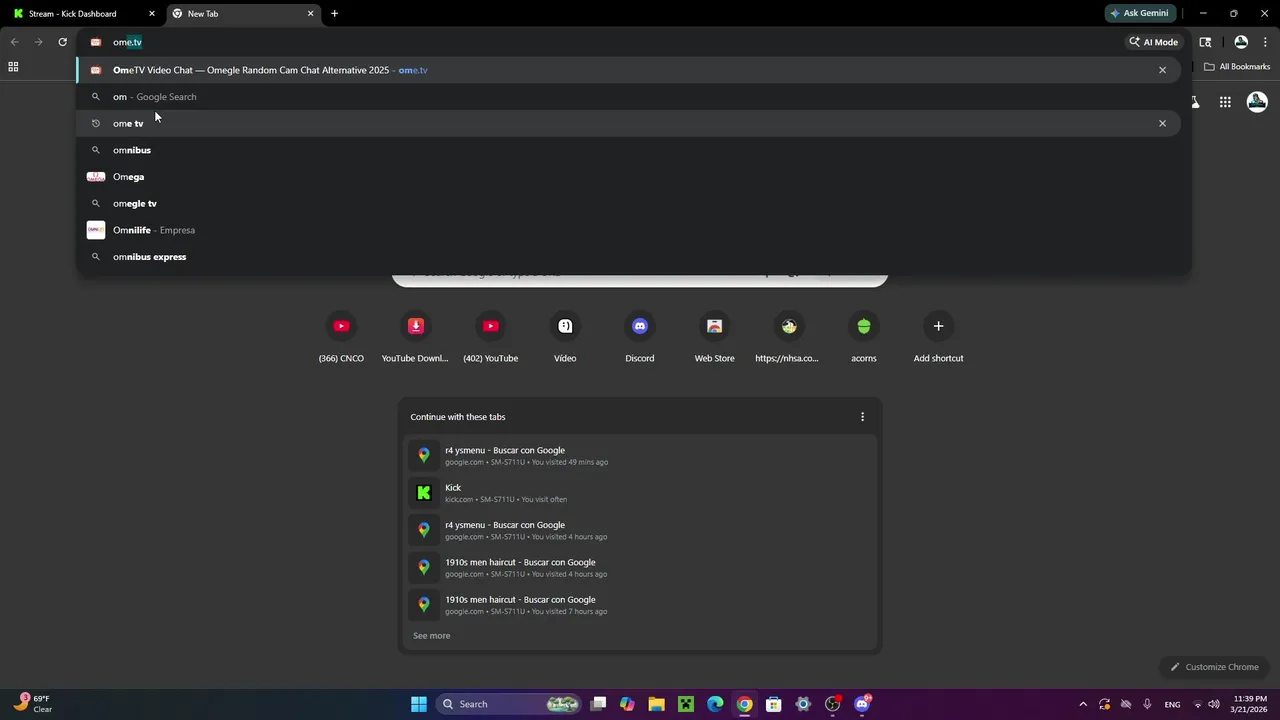Viewport: 1280px width, 720px height.
Task: Open OBS Studio from the taskbar
Action: click(833, 704)
